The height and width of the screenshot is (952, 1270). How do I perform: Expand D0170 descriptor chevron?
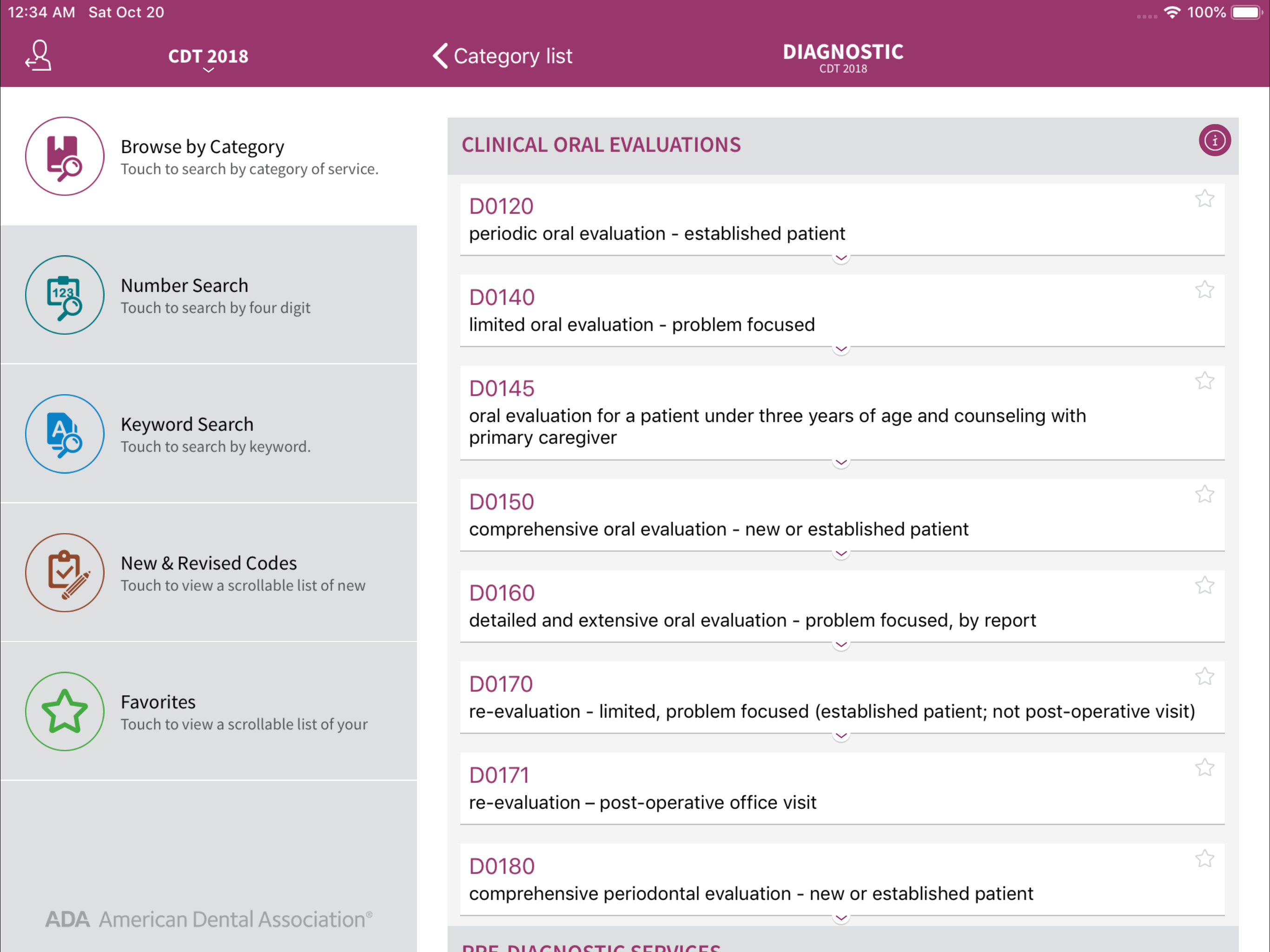[x=841, y=736]
